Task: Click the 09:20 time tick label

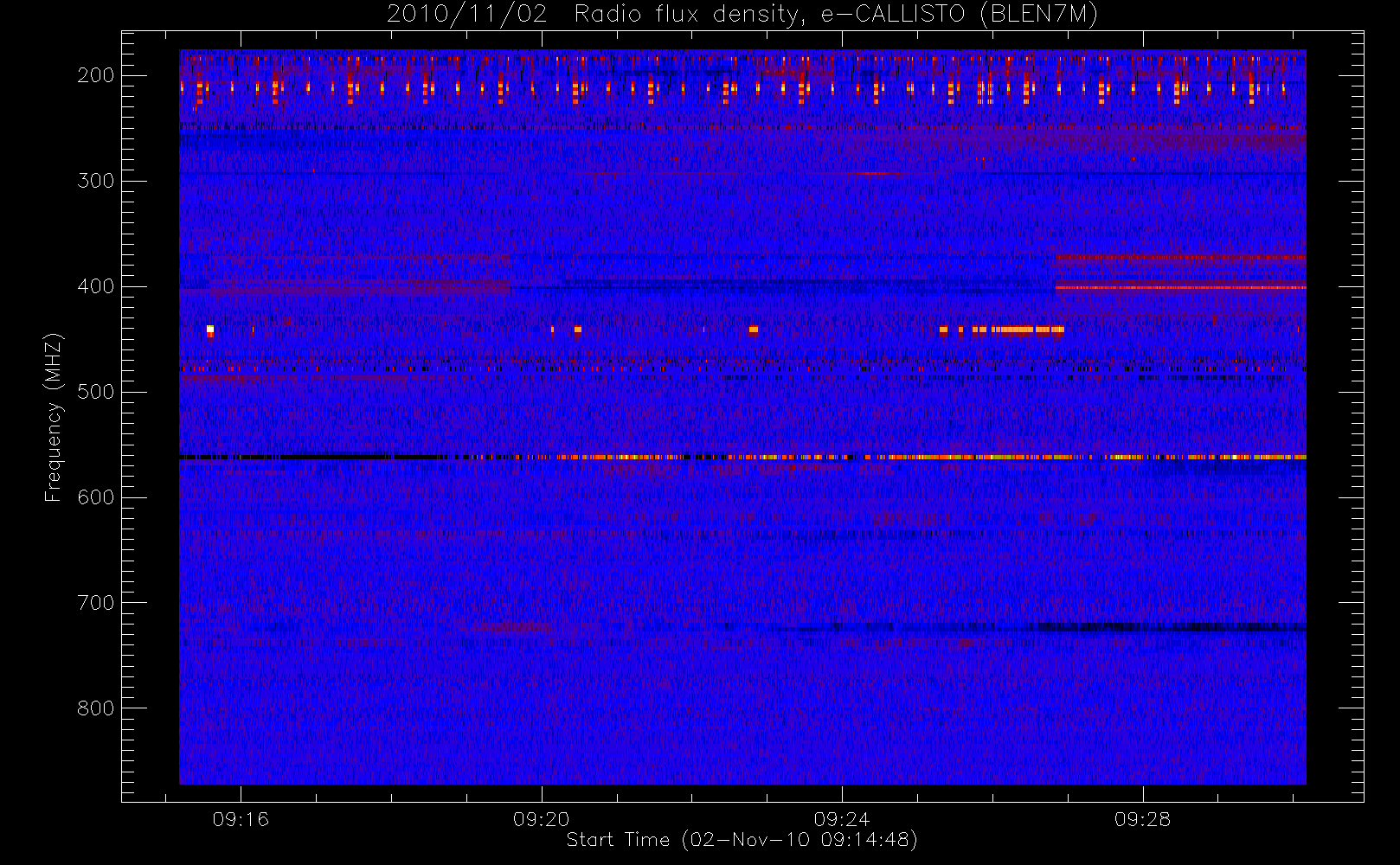Action: click(542, 819)
